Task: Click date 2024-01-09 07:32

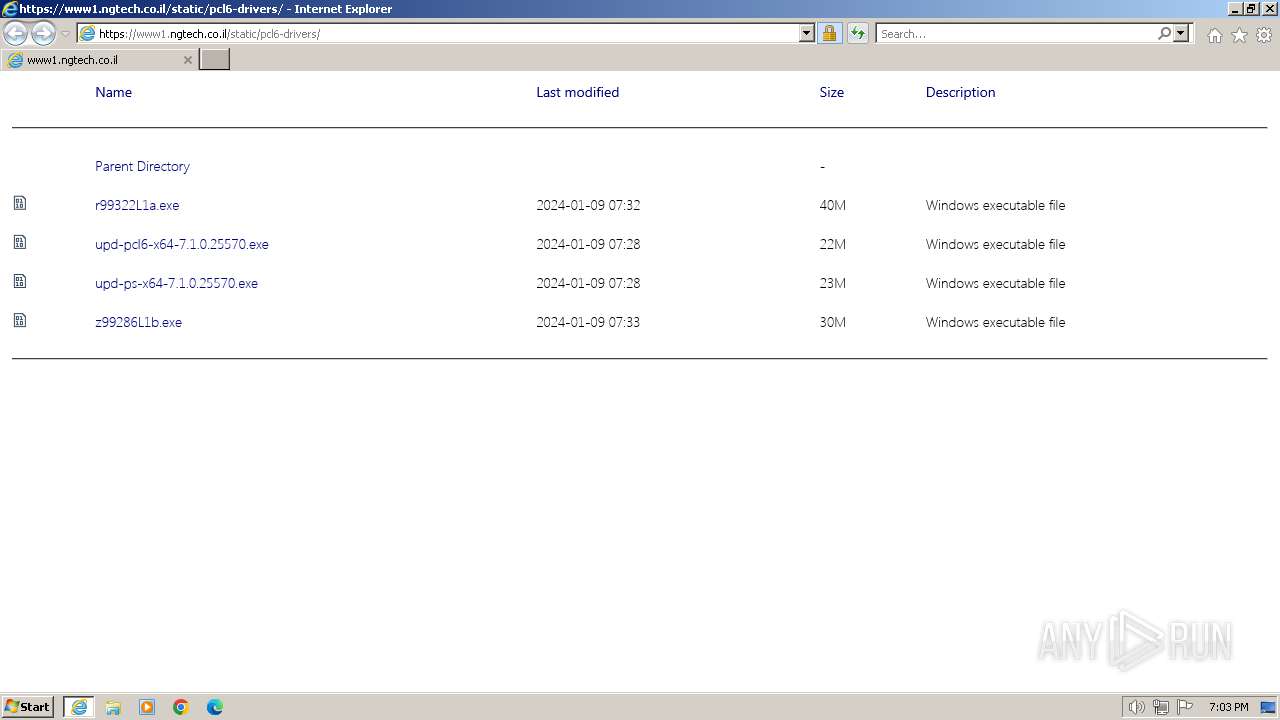Action: 588,205
